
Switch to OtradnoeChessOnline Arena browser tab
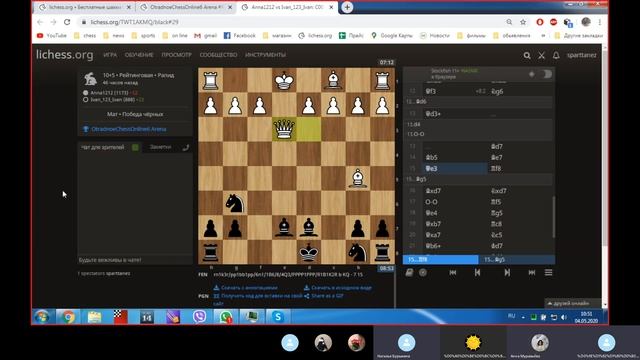(186, 7)
